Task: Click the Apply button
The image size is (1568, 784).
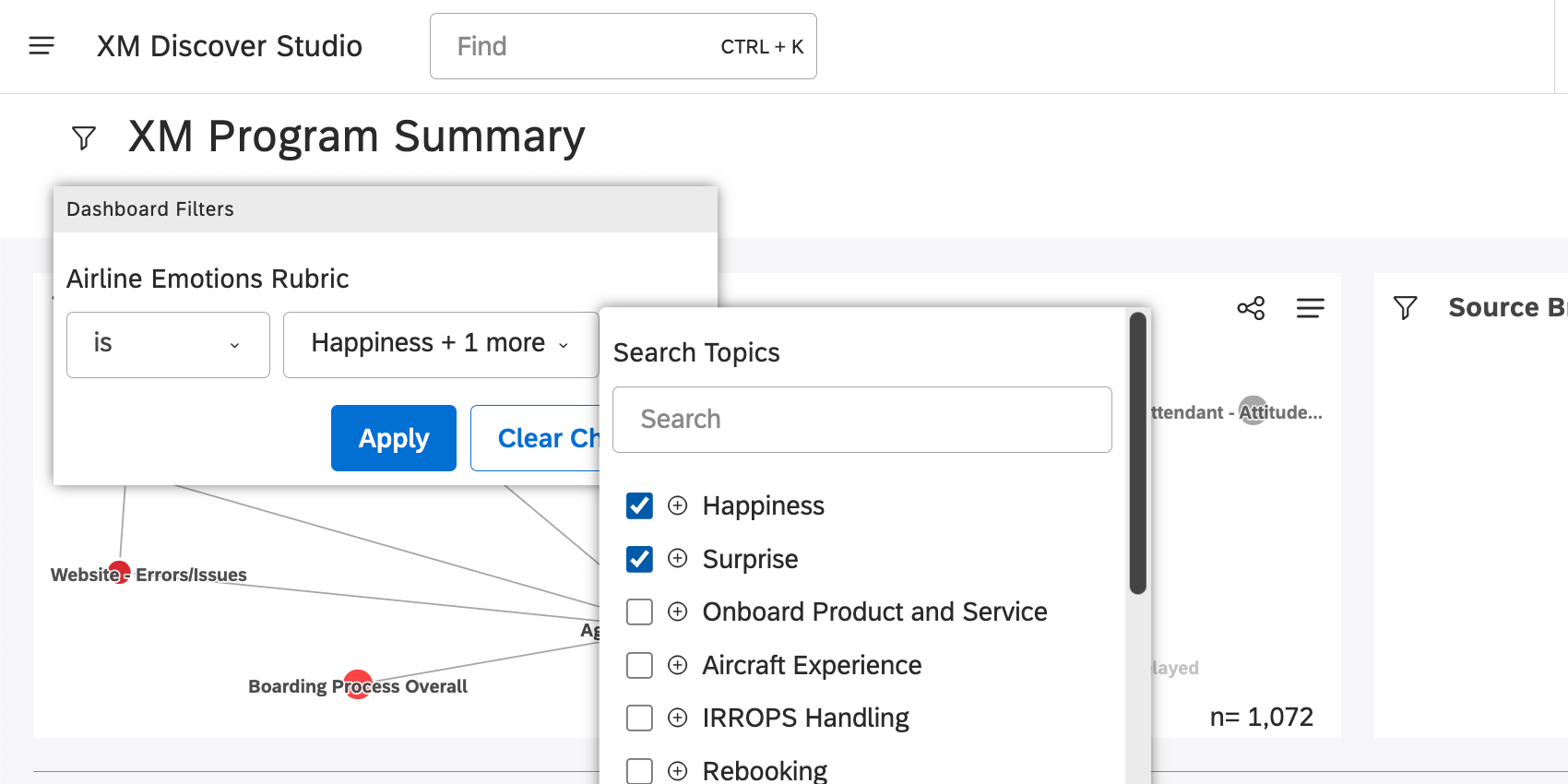Action: [394, 438]
